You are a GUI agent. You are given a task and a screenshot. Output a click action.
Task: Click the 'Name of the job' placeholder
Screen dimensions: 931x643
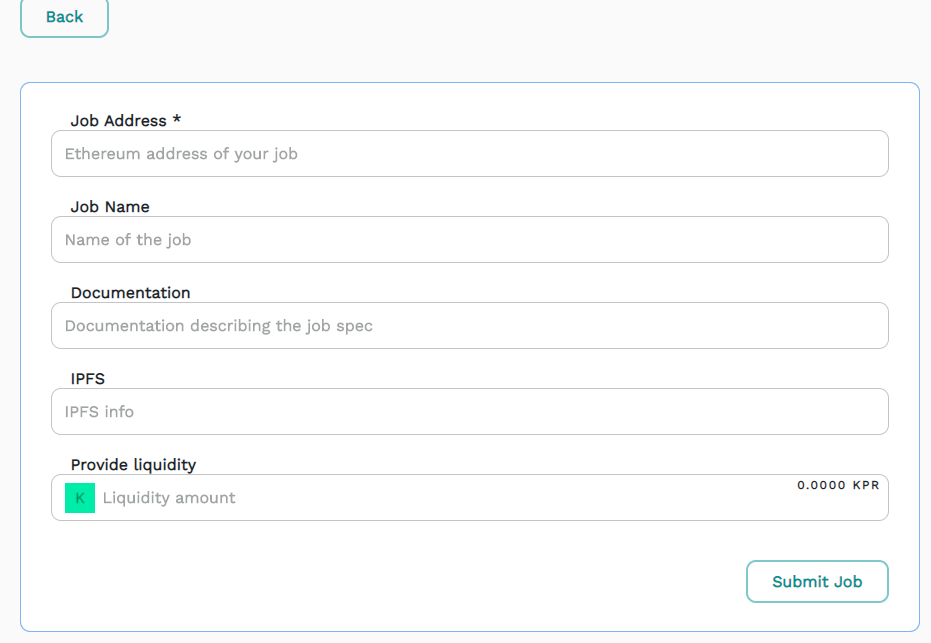pyautogui.click(x=128, y=240)
